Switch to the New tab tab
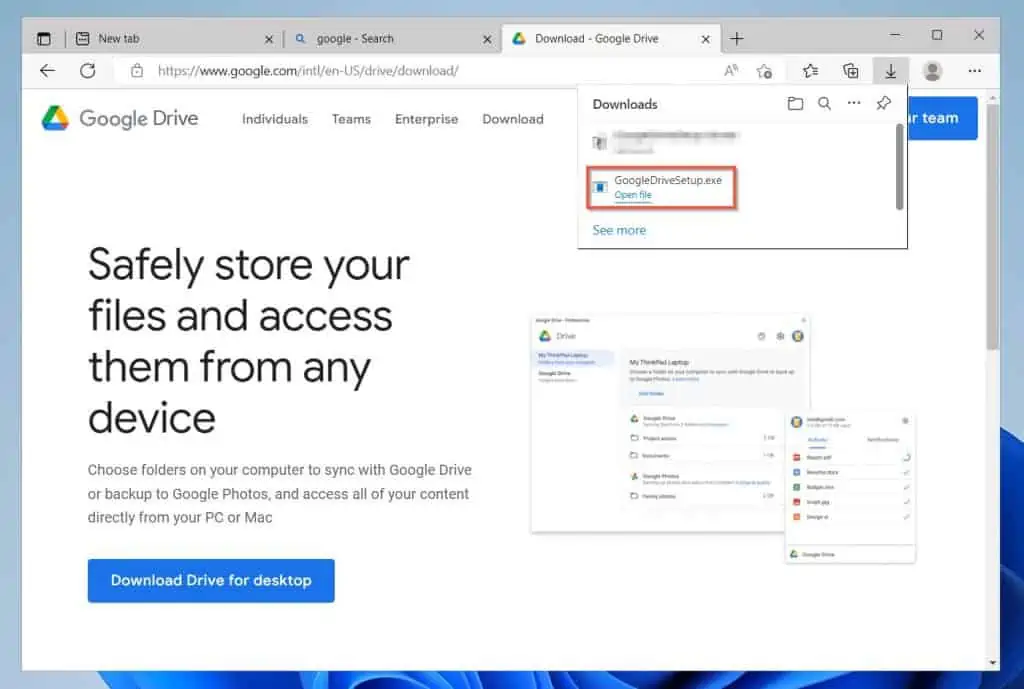The width and height of the screenshot is (1024, 689). [x=174, y=39]
